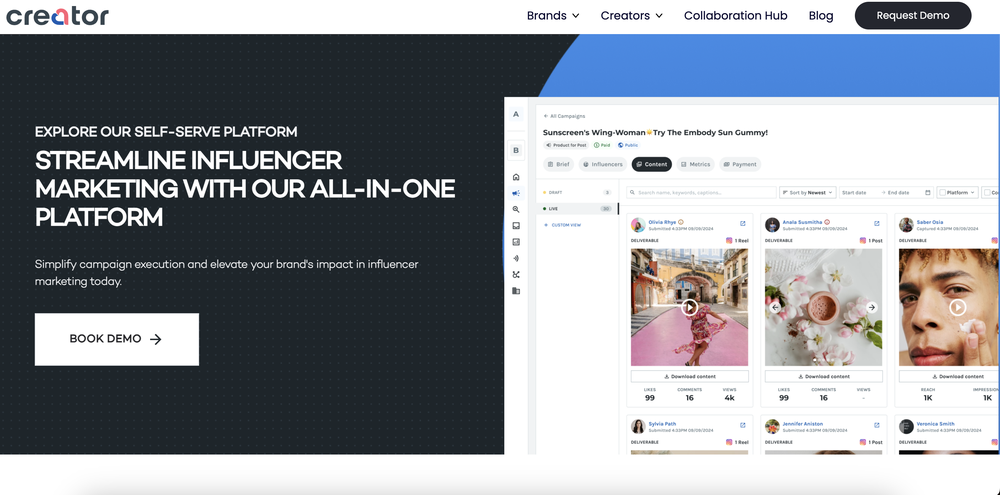Viewport: 1000px width, 495px height.
Task: Open the Blog link
Action: point(821,15)
